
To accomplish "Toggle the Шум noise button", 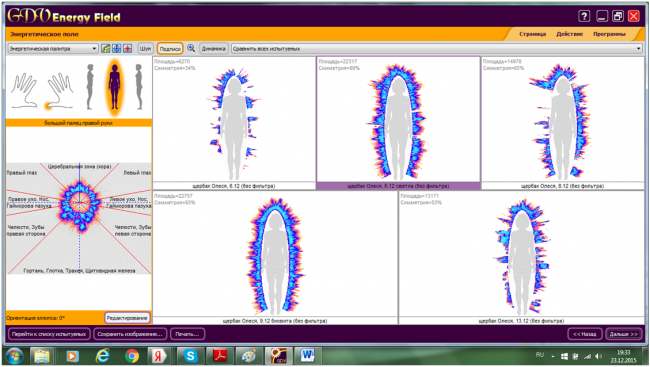I will 145,49.
